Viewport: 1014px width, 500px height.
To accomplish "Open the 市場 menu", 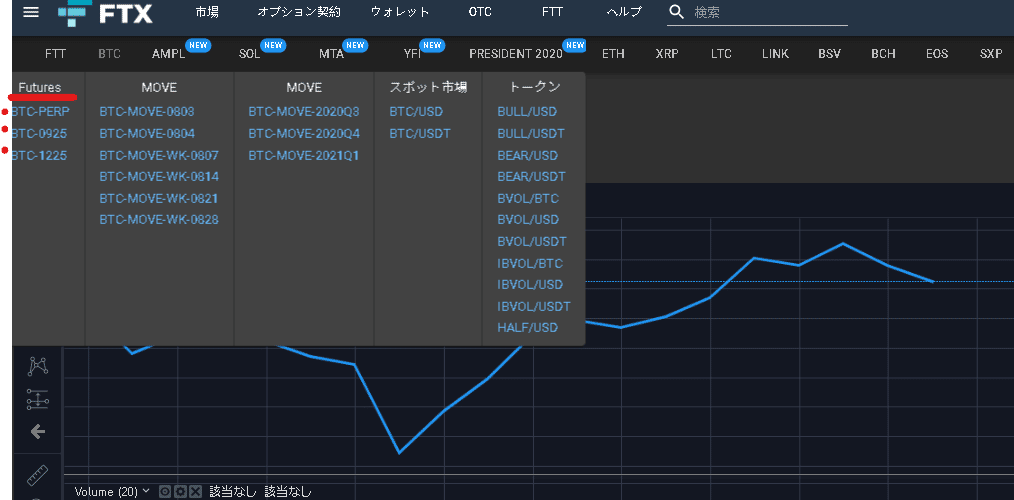I will coord(207,12).
